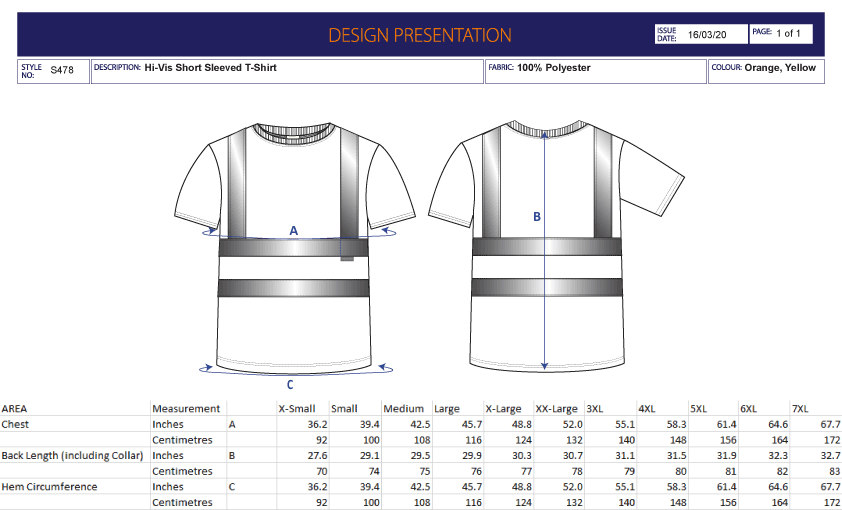The width and height of the screenshot is (842, 510).
Task: Click the 6XL size header
Action: (749, 409)
